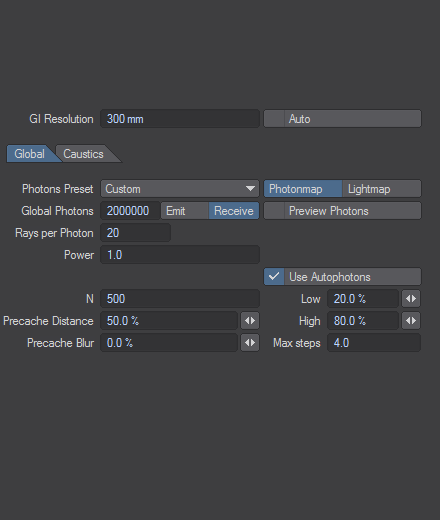Image resolution: width=440 pixels, height=520 pixels.
Task: Click the Rays per Photon field
Action: pyautogui.click(x=135, y=233)
